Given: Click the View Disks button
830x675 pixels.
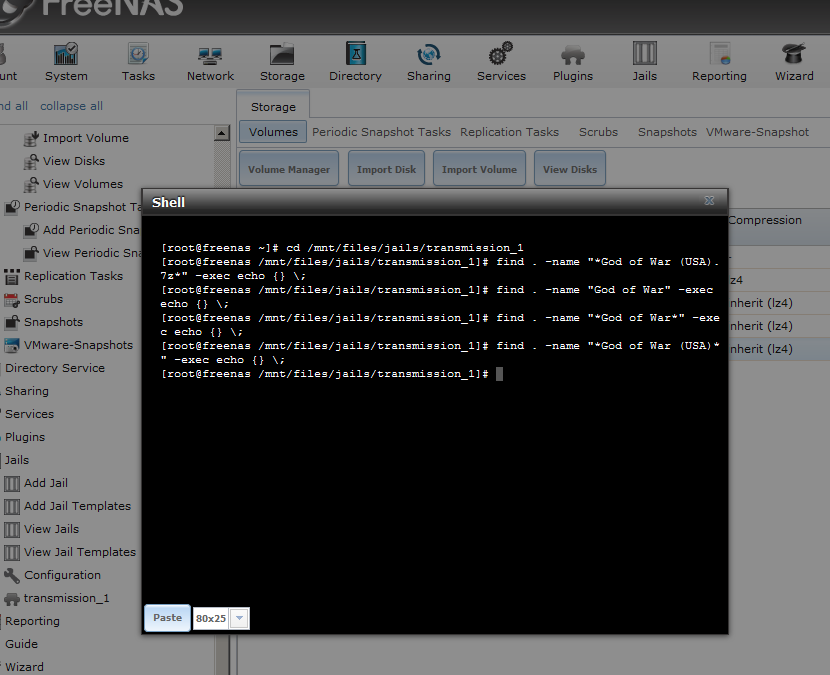Looking at the screenshot, I should [x=570, y=169].
